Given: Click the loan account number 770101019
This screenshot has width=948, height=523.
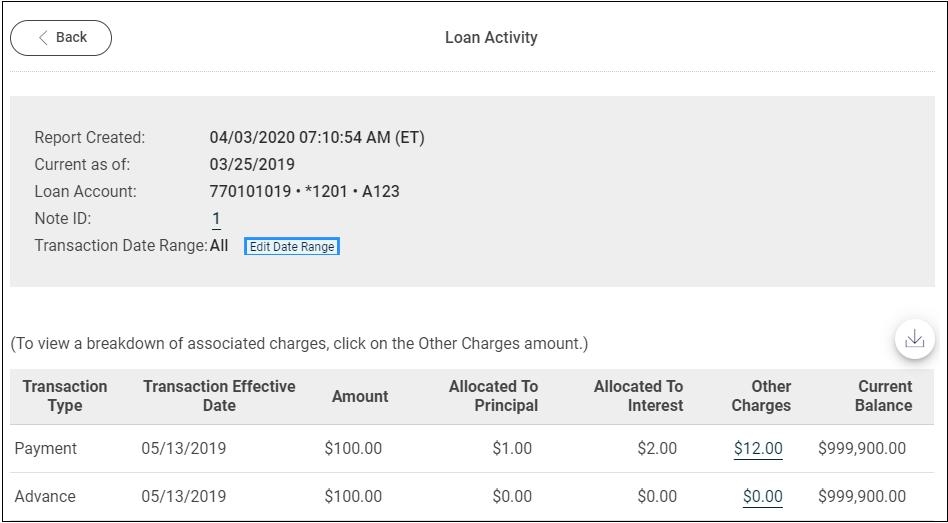Looking at the screenshot, I should click(249, 191).
